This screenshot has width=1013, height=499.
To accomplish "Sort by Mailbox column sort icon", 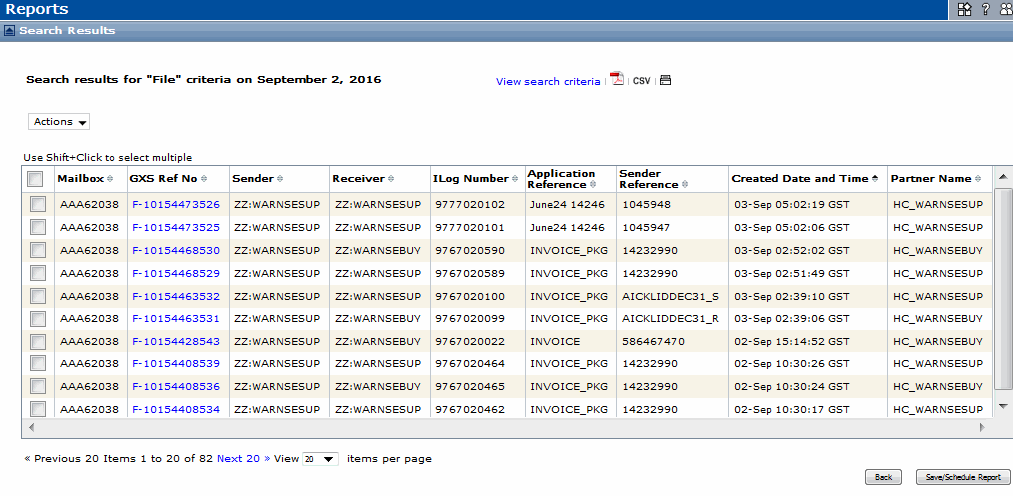I will (110, 179).
